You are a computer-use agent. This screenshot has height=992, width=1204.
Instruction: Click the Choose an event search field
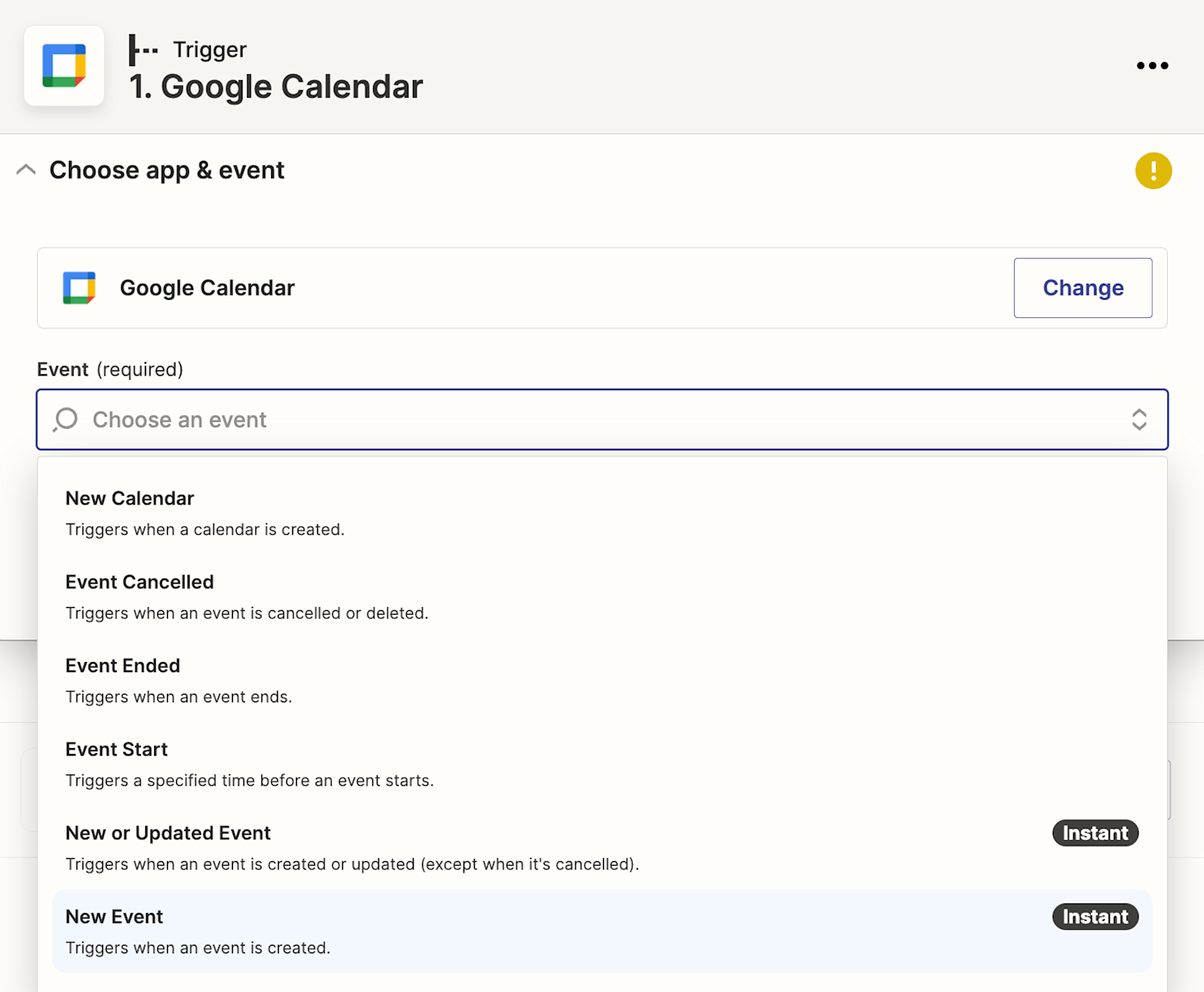[x=602, y=419]
